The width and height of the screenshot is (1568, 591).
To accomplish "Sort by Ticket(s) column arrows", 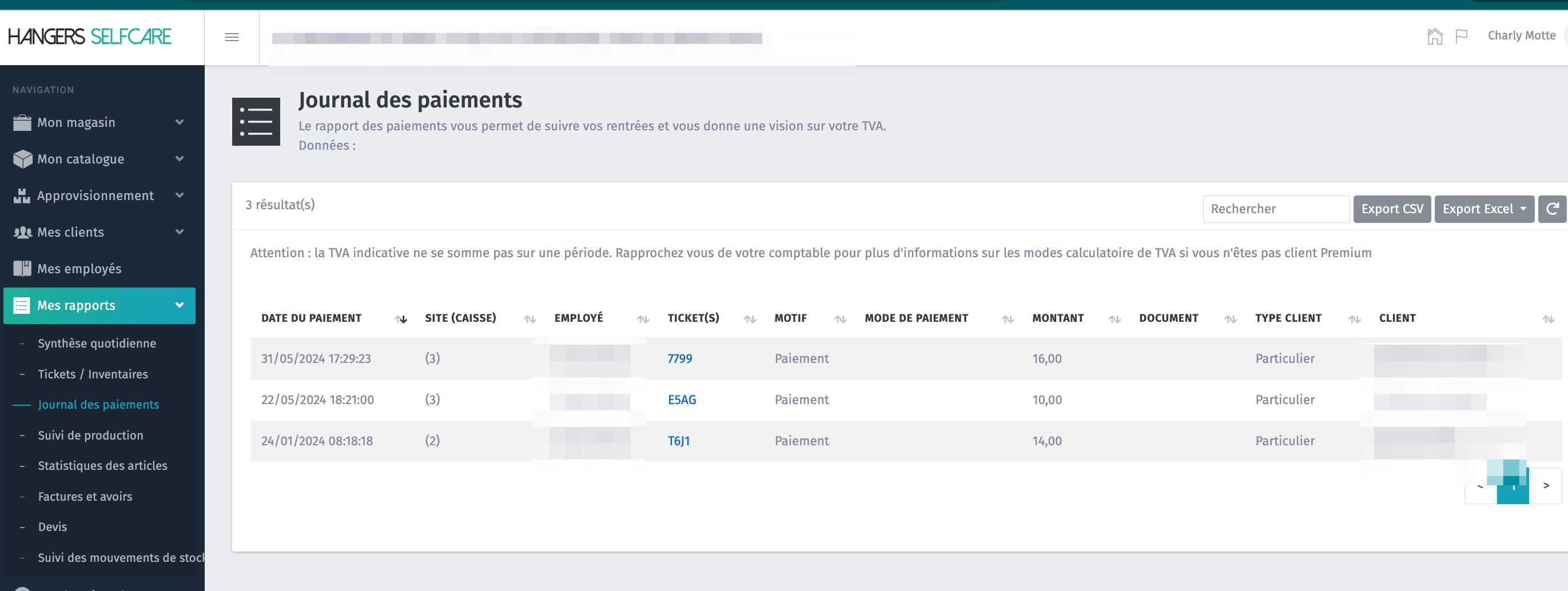I will coord(750,319).
